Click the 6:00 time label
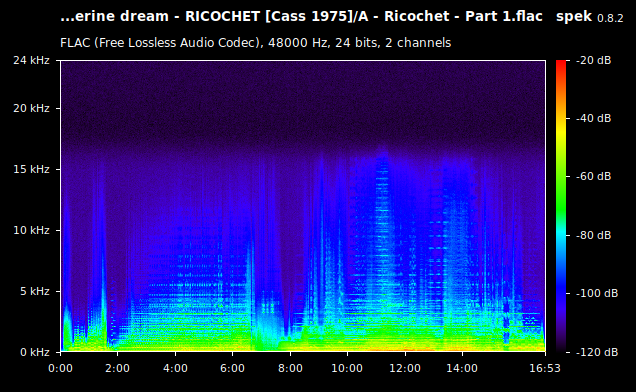This screenshot has width=636, height=392. click(x=232, y=368)
